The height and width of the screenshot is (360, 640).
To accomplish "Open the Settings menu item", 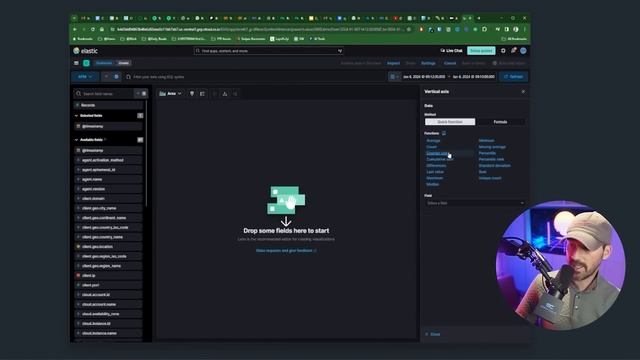I will [428, 63].
